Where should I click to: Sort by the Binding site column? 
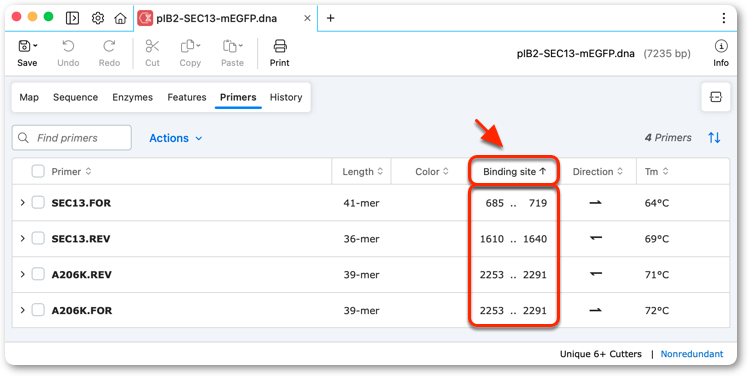514,171
